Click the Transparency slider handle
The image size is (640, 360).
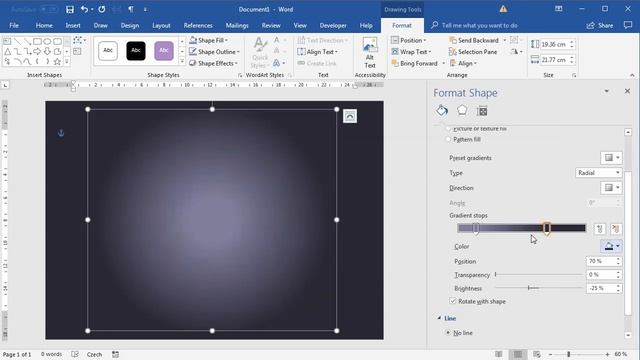[x=496, y=275]
